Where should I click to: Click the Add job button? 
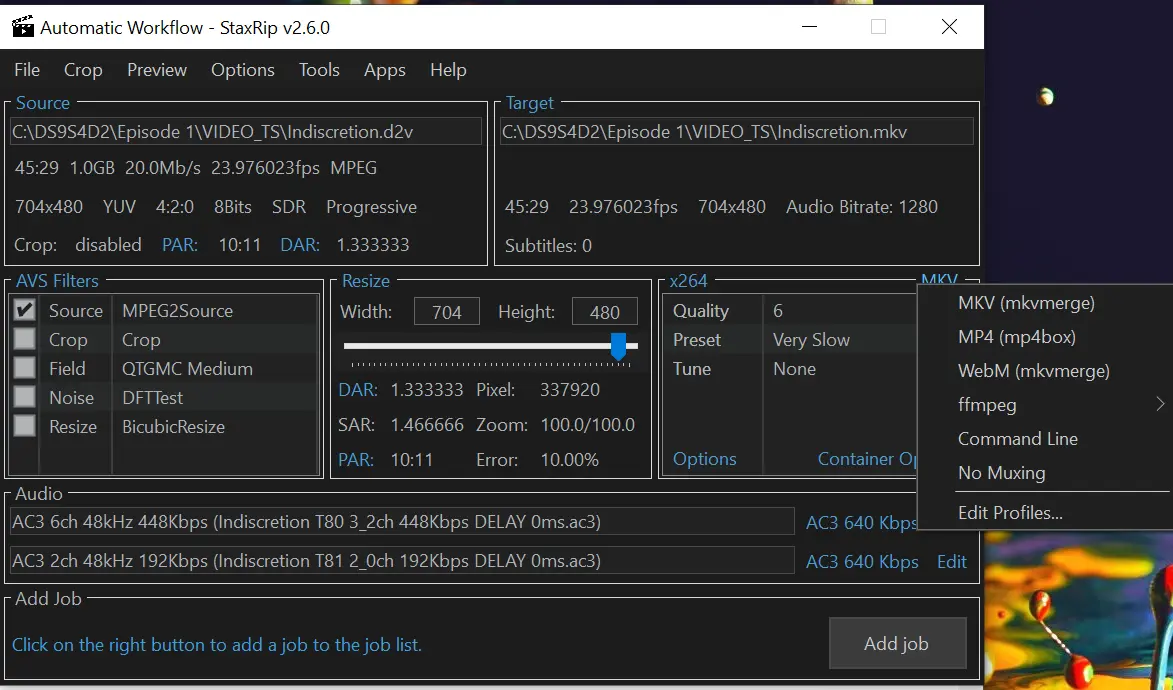tap(897, 643)
